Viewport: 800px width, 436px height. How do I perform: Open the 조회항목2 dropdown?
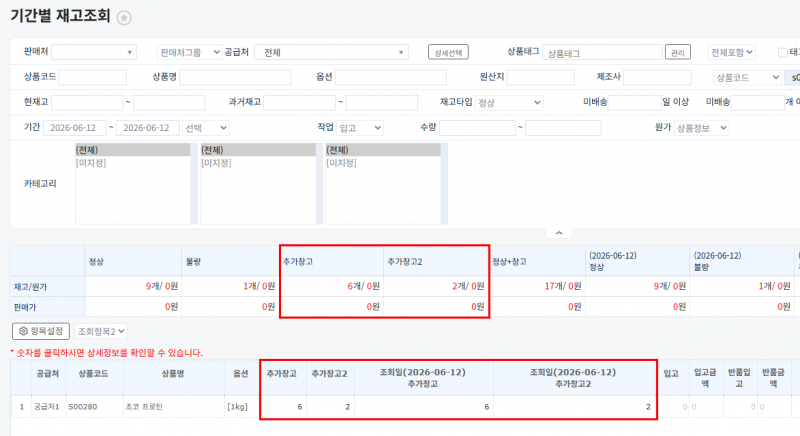[x=101, y=331]
